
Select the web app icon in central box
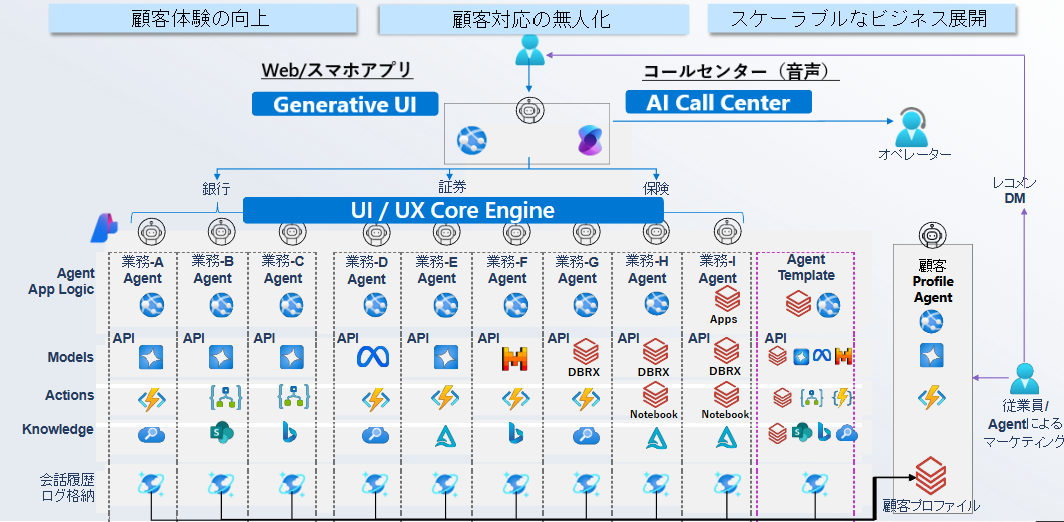[x=473, y=141]
